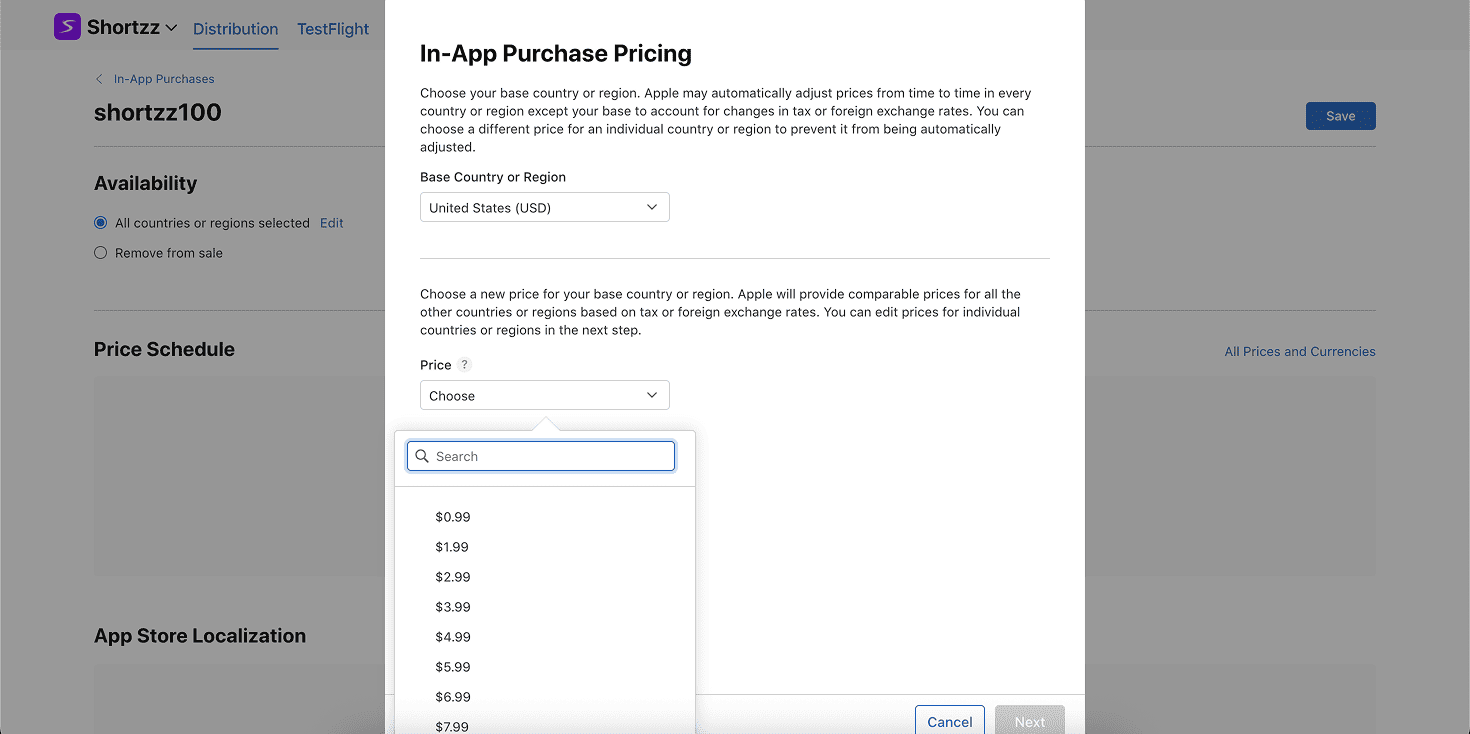Pick the $4.99 price from list
The image size is (1470, 734).
coord(453,637)
